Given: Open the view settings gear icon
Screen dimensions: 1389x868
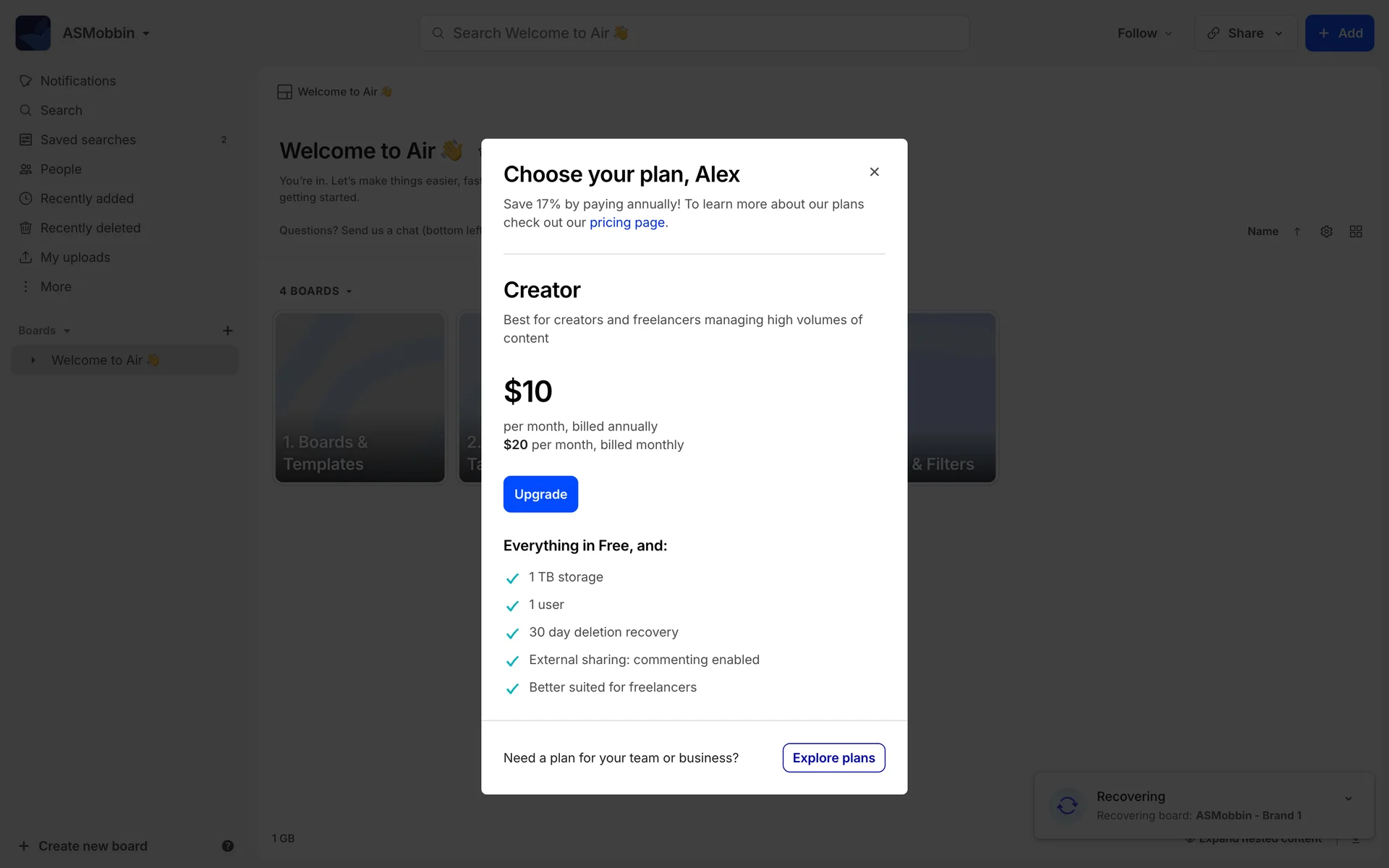Looking at the screenshot, I should (x=1326, y=231).
